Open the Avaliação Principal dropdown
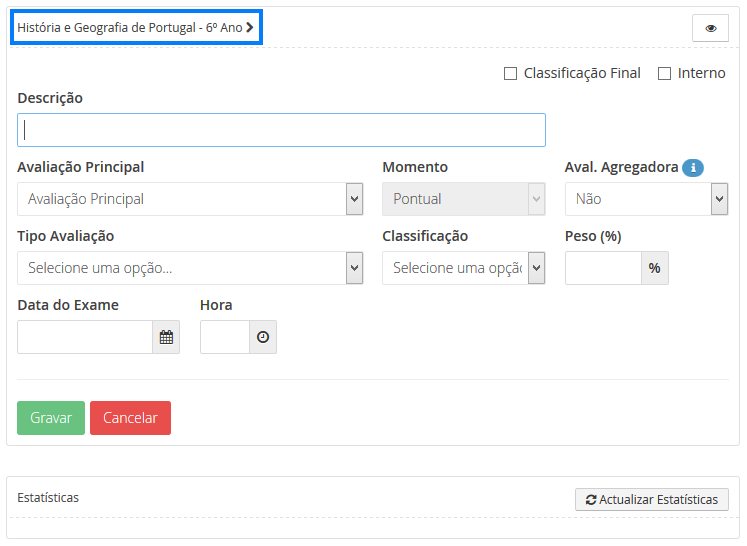 pos(190,199)
